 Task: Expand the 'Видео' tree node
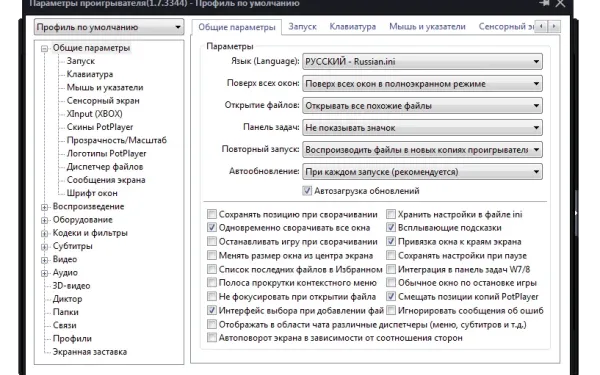click(44, 260)
